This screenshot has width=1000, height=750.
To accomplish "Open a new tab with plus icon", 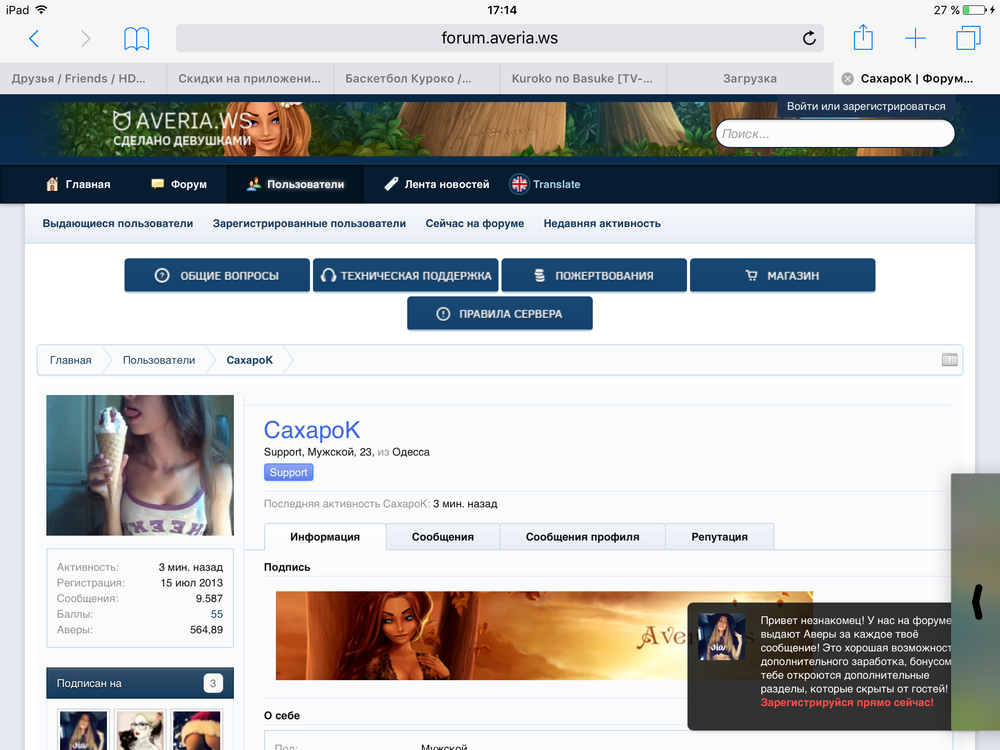I will click(915, 39).
